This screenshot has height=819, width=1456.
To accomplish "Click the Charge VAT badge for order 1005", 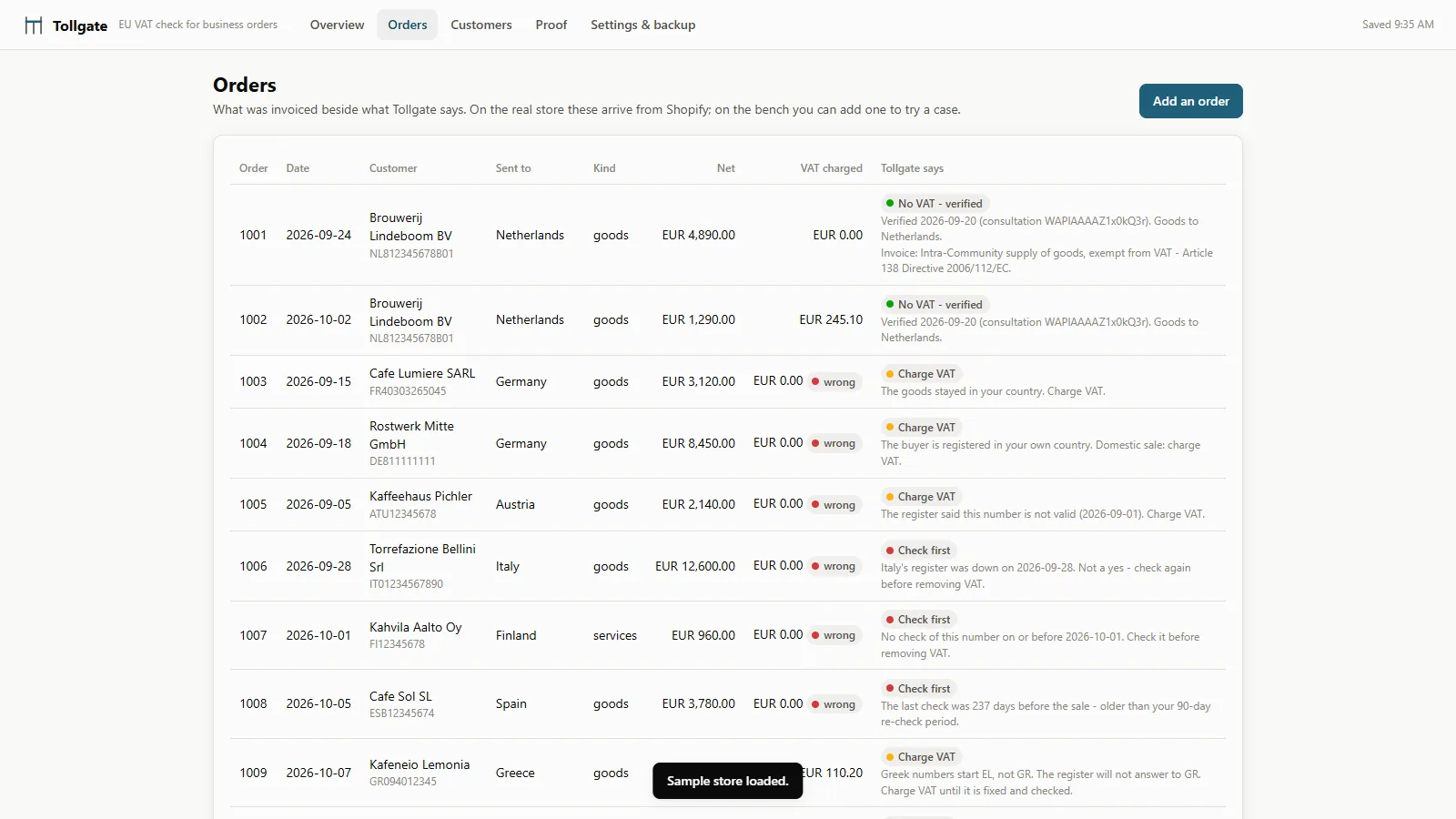I will click(921, 497).
